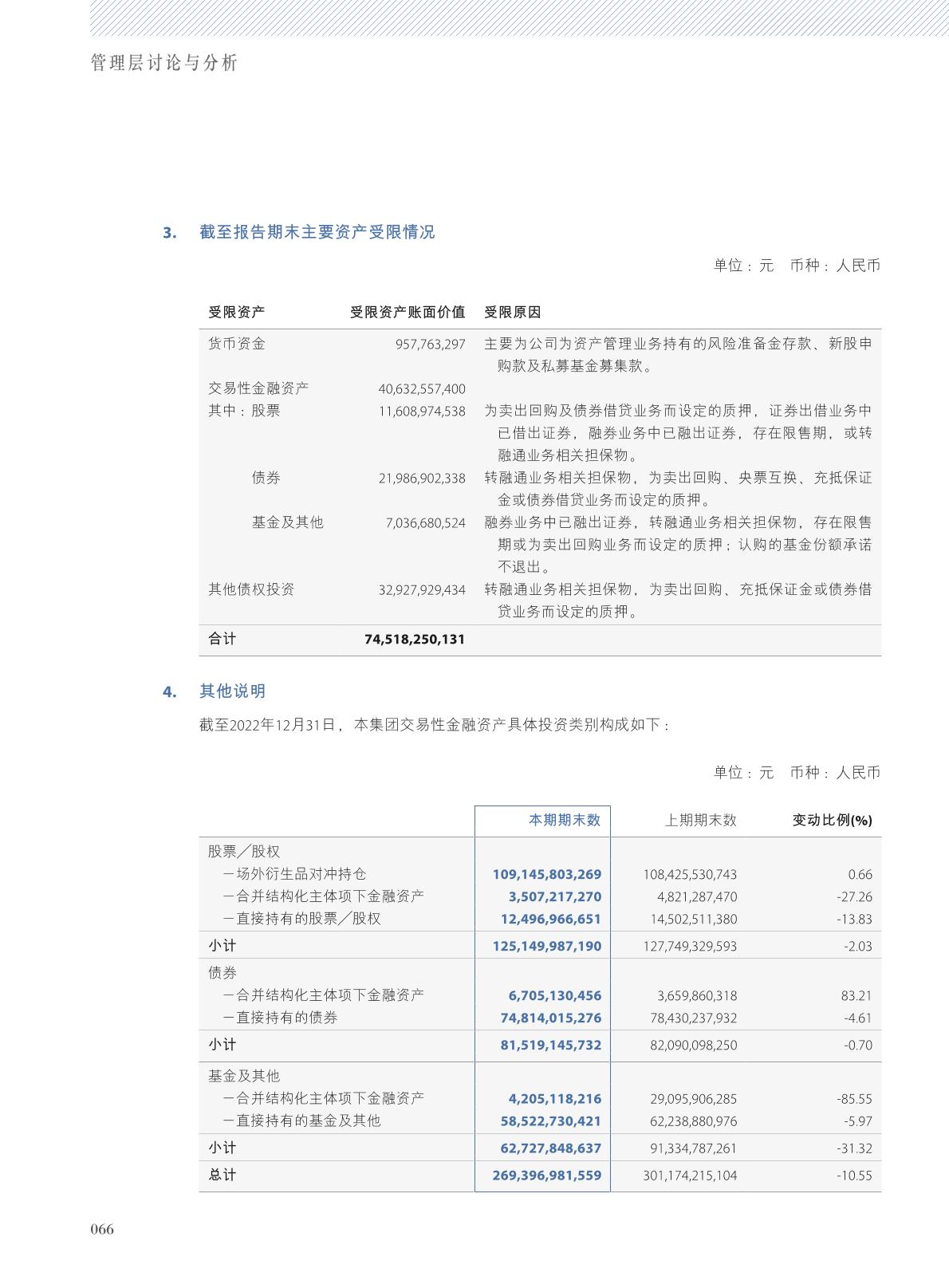Click the value 109,145,803,269

point(547,875)
